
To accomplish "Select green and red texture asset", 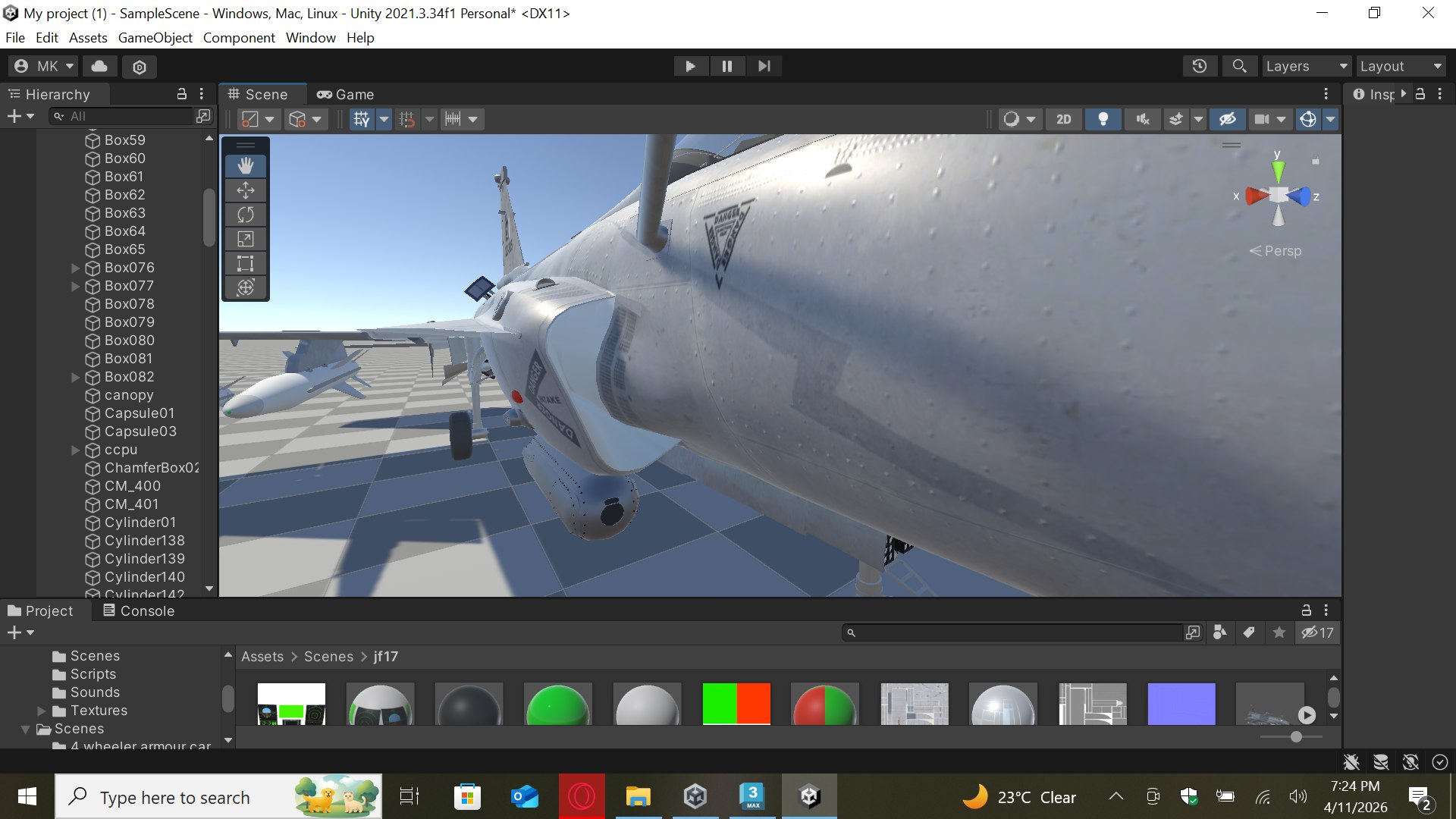I will (x=736, y=704).
